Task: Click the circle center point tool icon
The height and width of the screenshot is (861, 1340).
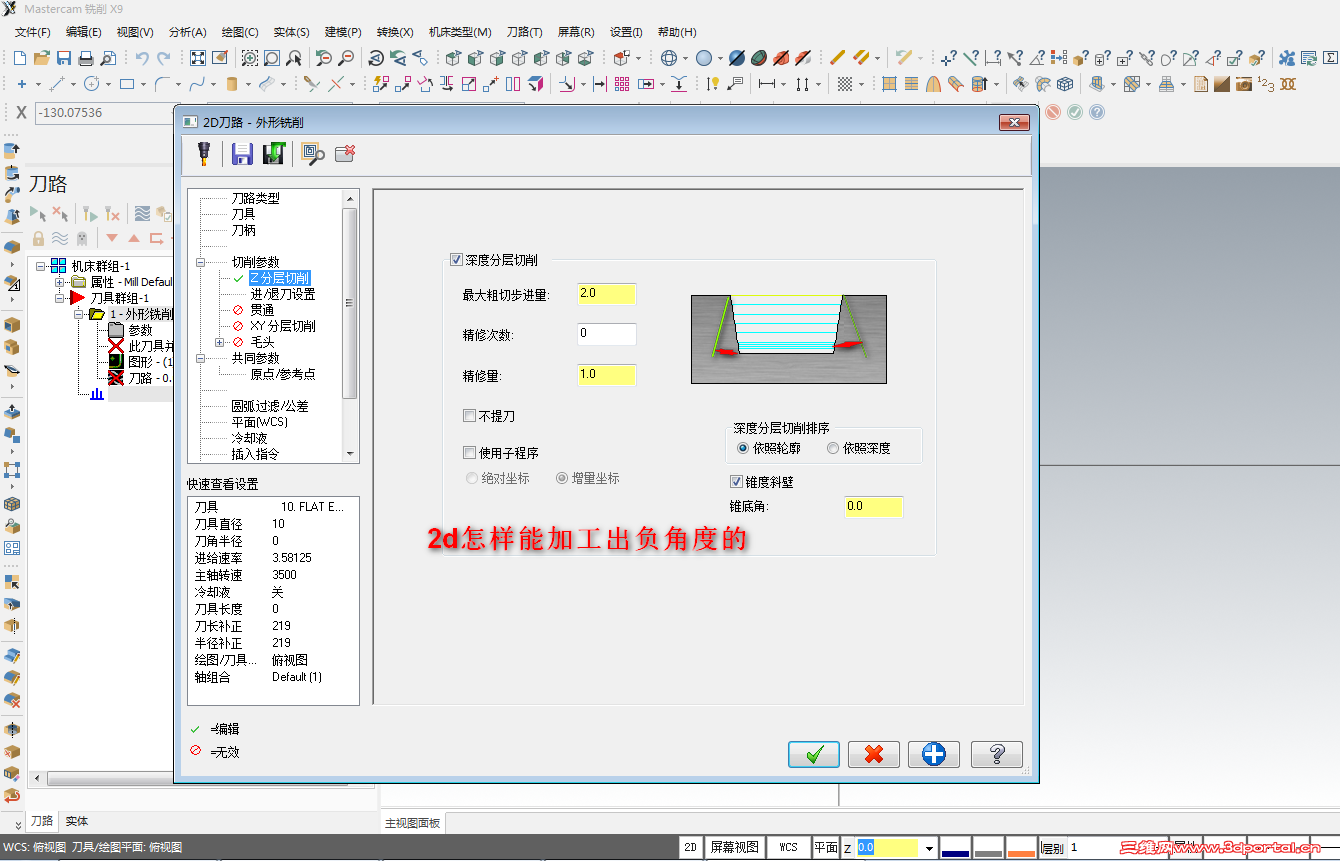Action: pyautogui.click(x=91, y=84)
